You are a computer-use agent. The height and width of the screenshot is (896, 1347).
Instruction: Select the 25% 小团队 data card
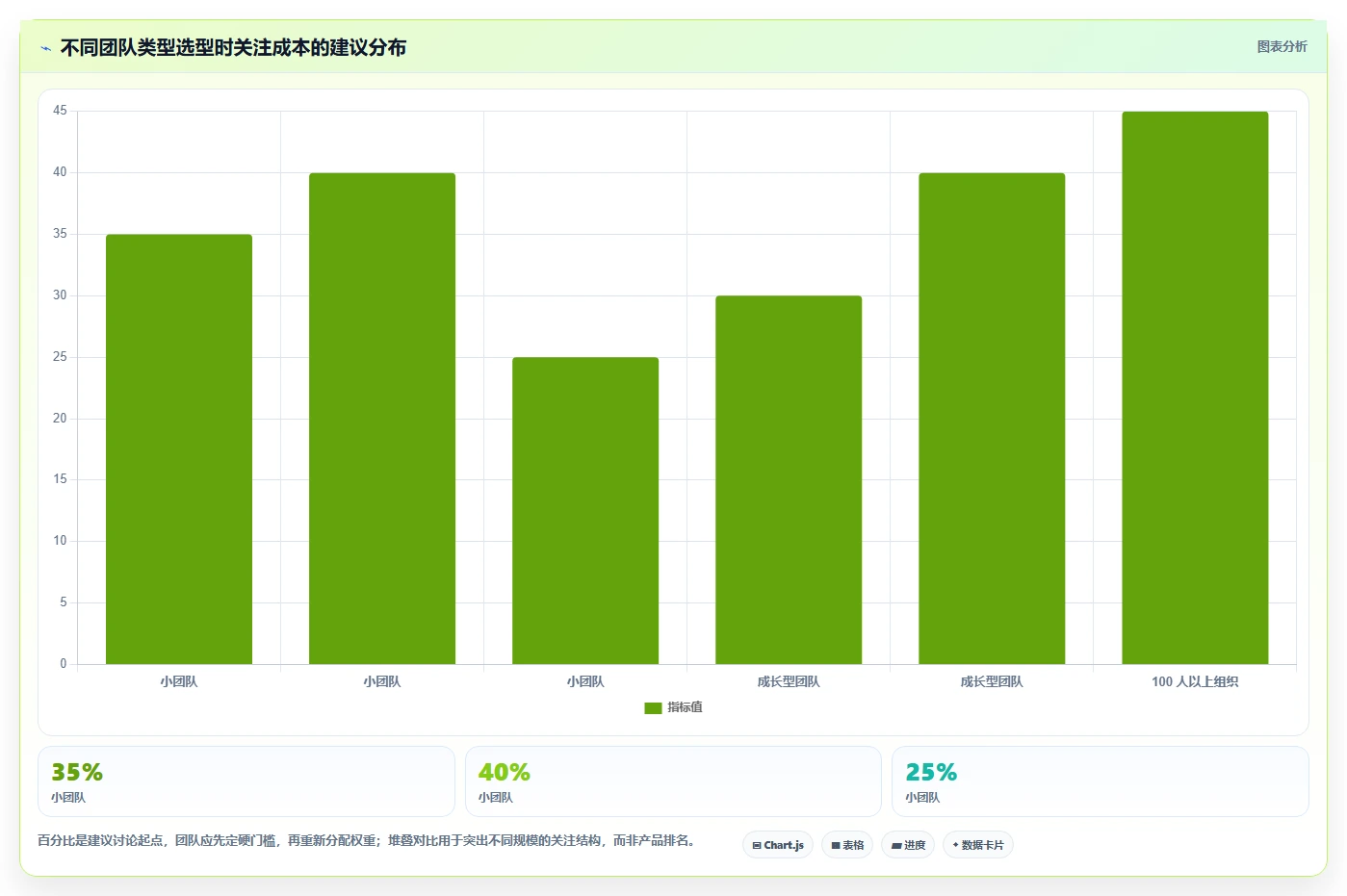click(x=1101, y=781)
